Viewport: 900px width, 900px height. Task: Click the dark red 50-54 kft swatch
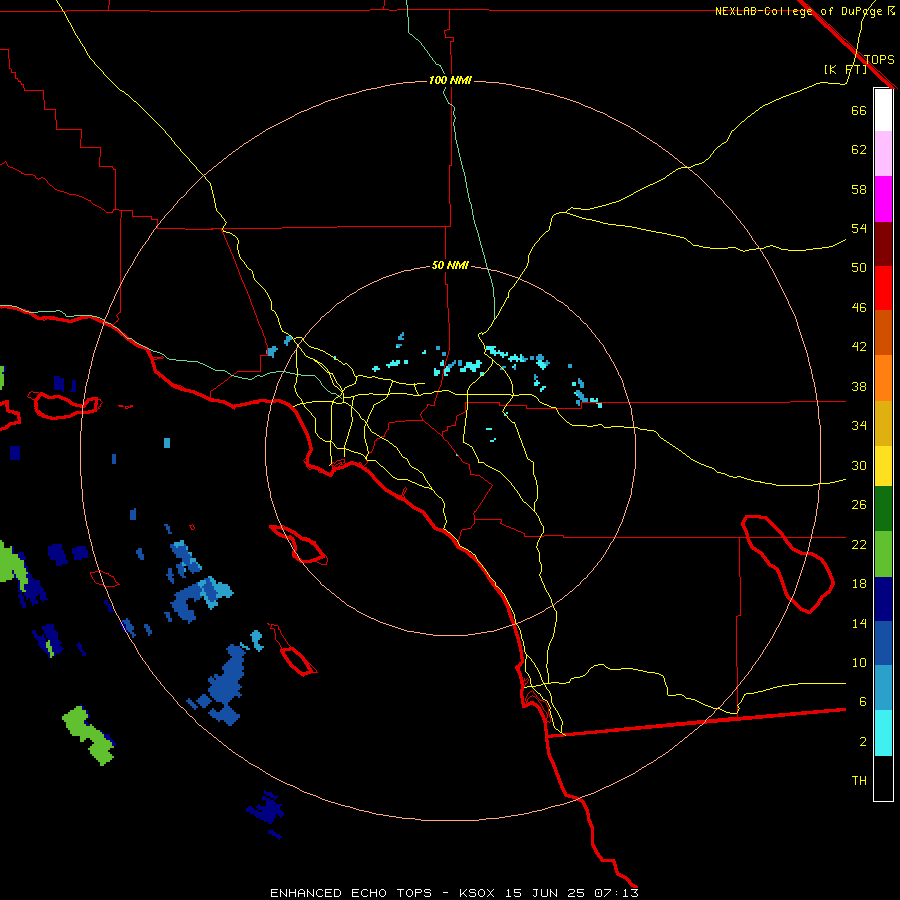(883, 244)
